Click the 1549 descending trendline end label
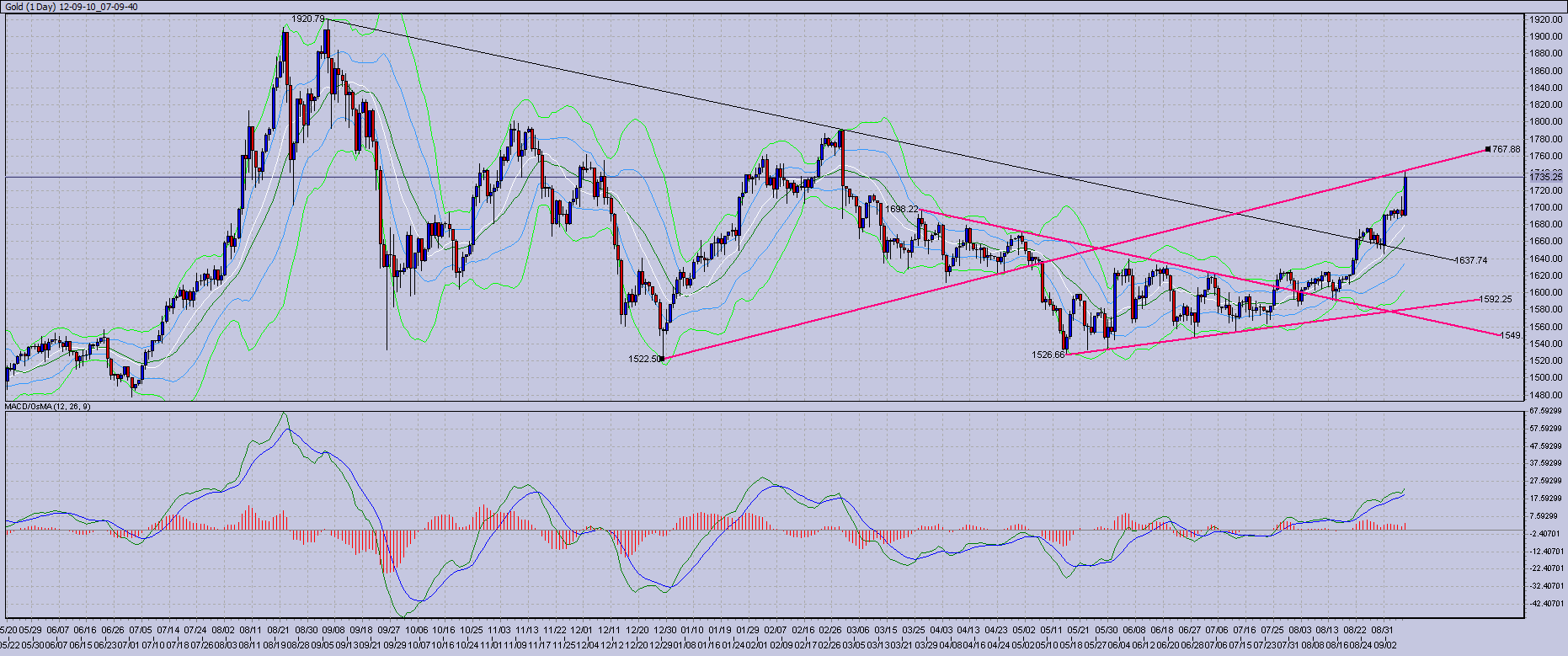Viewport: 1568px width, 656px height. click(x=1510, y=335)
